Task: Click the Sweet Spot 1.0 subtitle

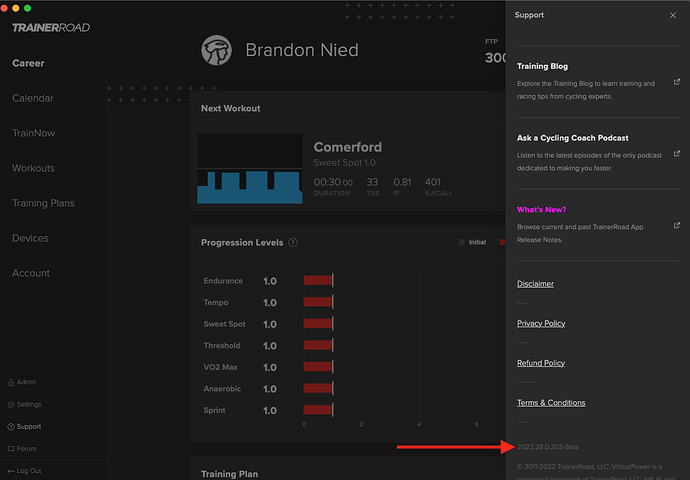Action: coord(344,163)
